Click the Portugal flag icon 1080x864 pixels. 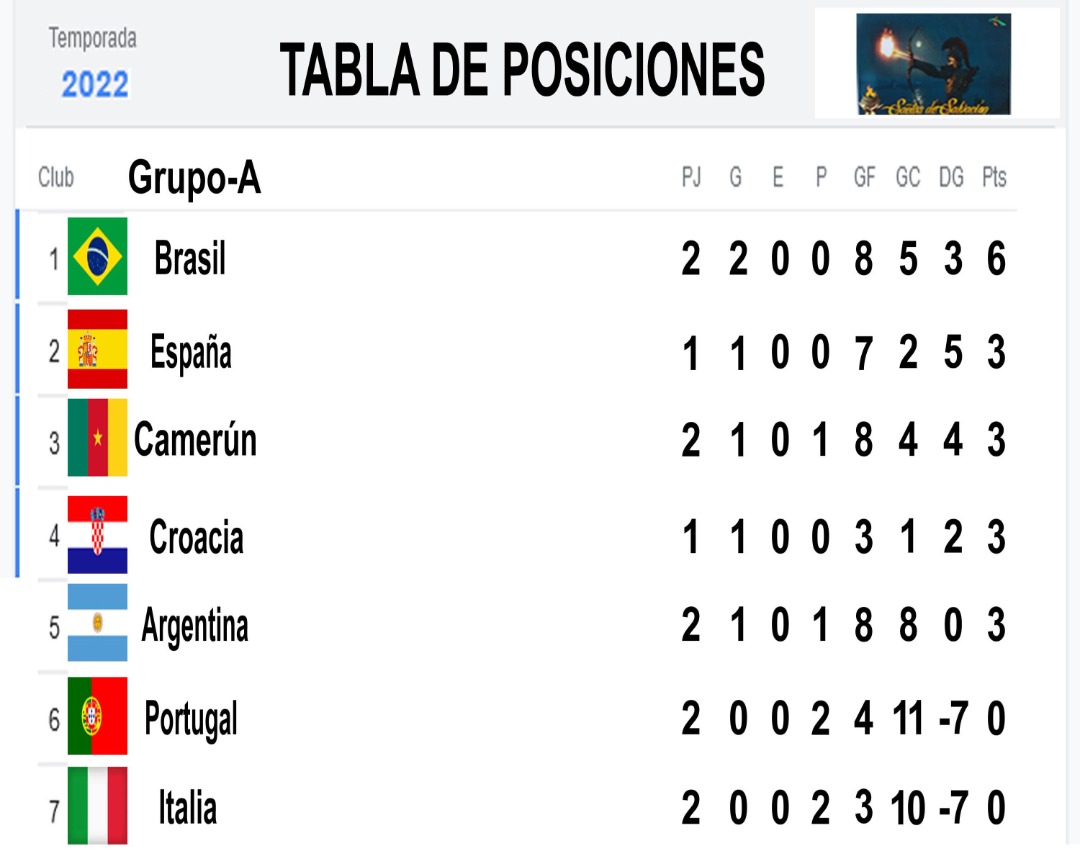coord(97,716)
